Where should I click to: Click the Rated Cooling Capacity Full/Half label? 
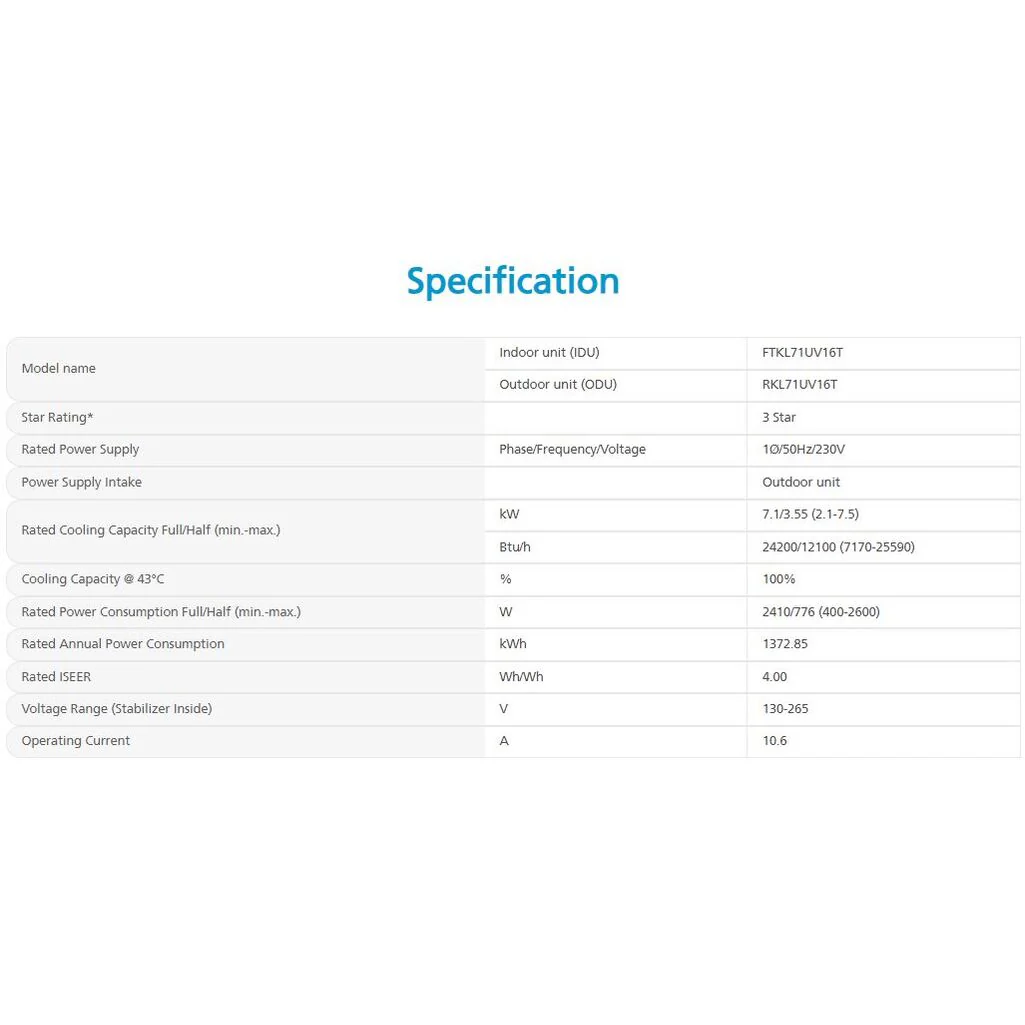click(x=151, y=531)
